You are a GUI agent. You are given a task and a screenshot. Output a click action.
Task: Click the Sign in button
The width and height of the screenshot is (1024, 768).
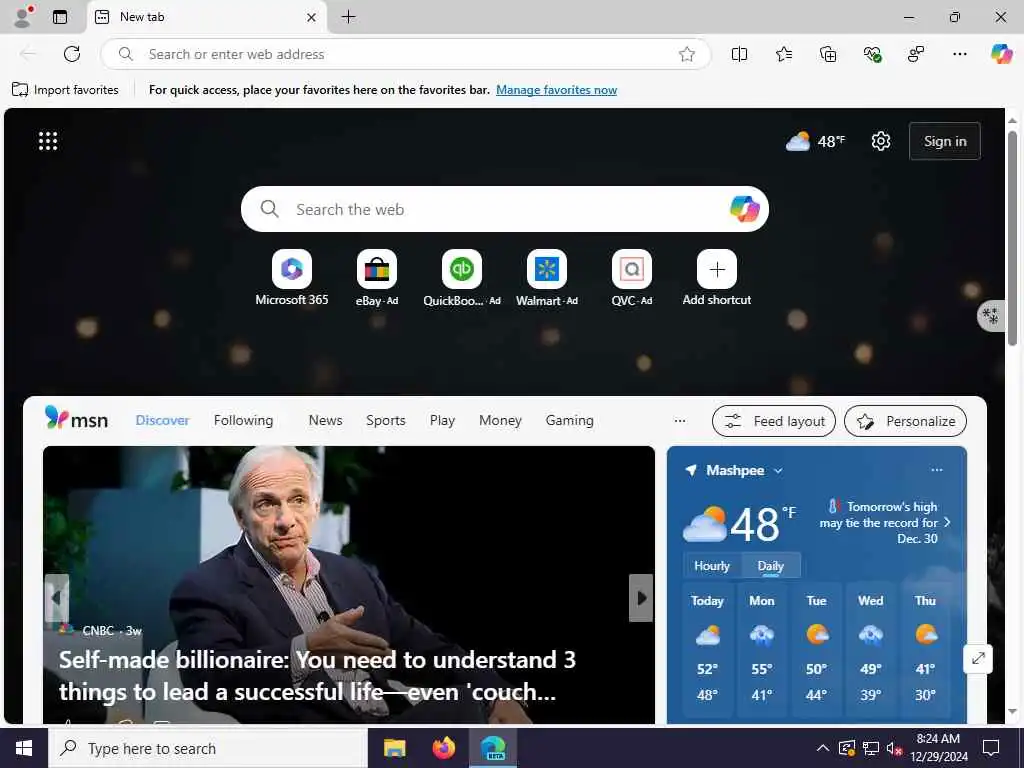[x=945, y=141]
